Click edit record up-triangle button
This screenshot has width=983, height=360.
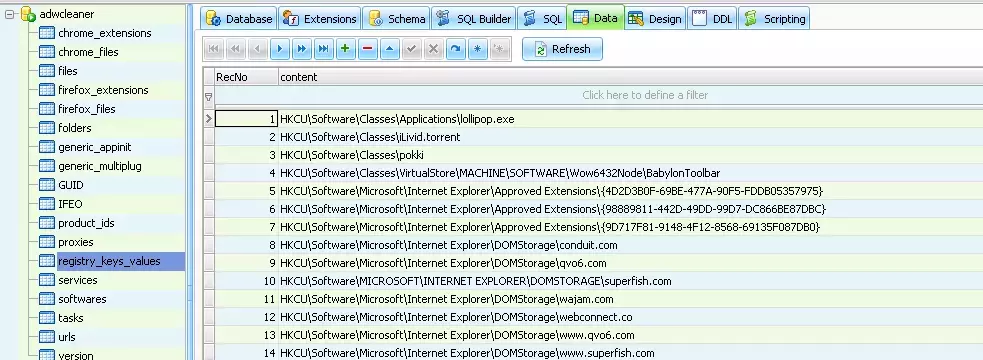pos(389,49)
